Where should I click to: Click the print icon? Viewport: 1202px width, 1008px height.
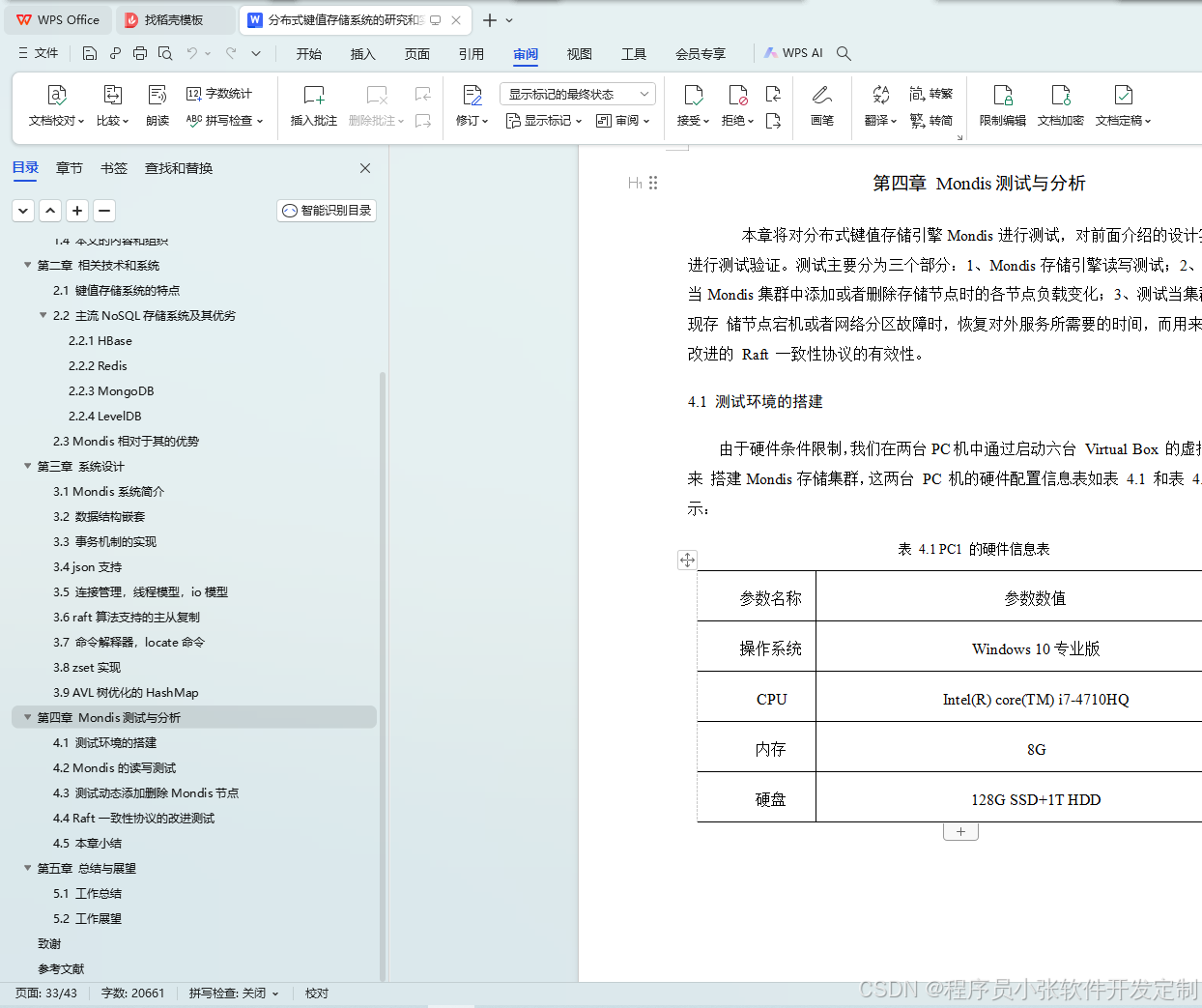tap(140, 53)
